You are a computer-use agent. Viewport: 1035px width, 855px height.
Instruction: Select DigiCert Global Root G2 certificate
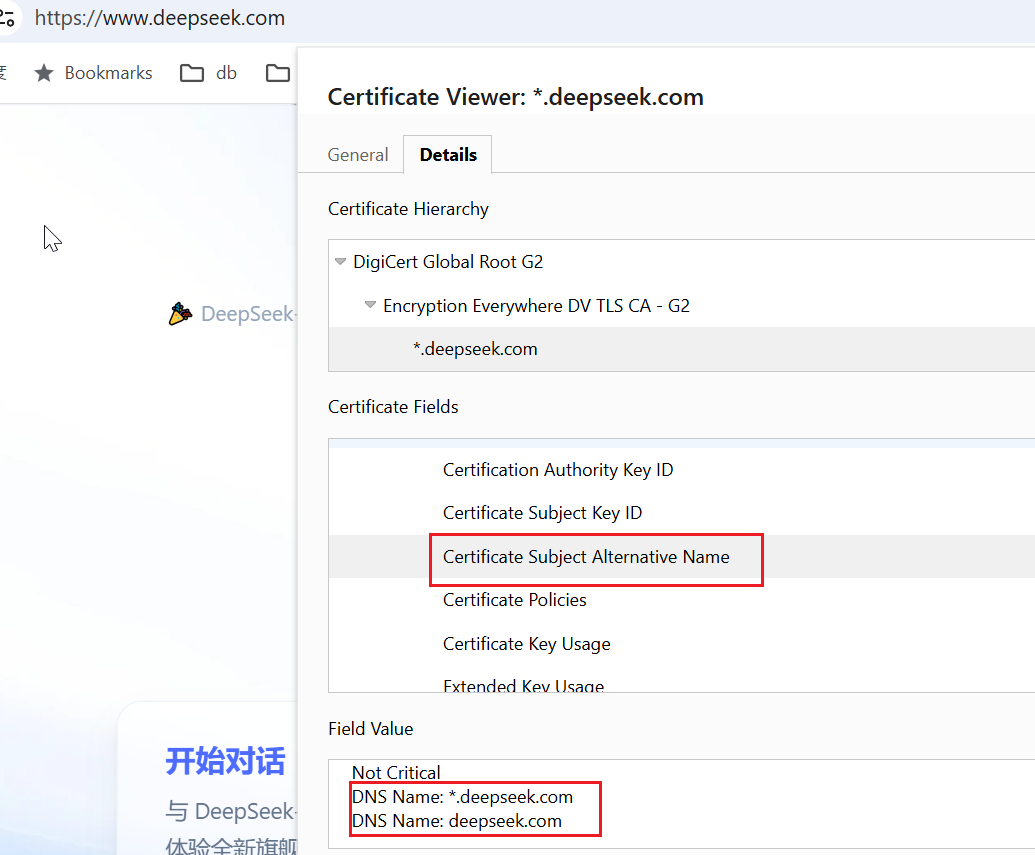click(448, 262)
